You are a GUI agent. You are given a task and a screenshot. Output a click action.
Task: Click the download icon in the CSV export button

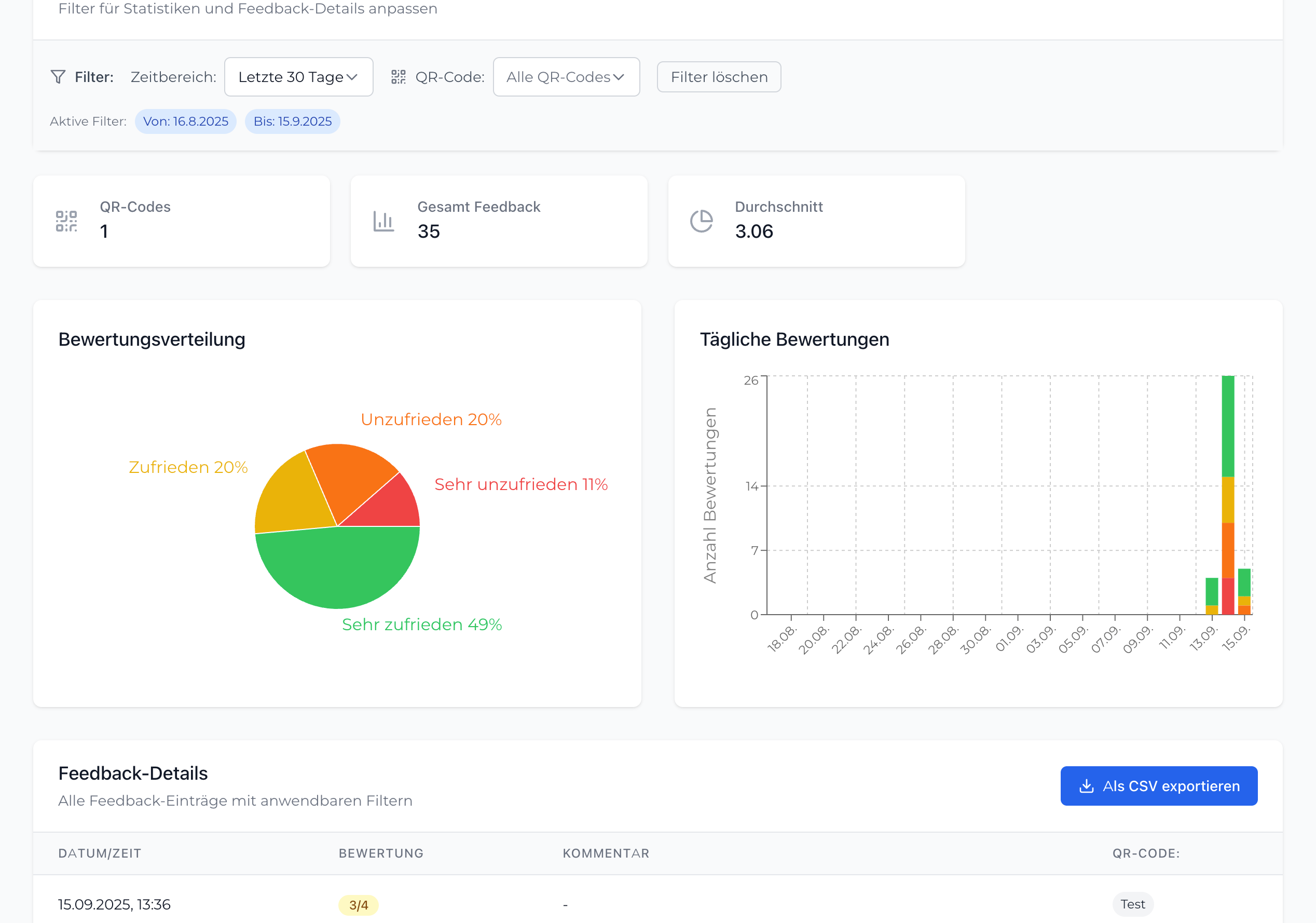point(1086,786)
